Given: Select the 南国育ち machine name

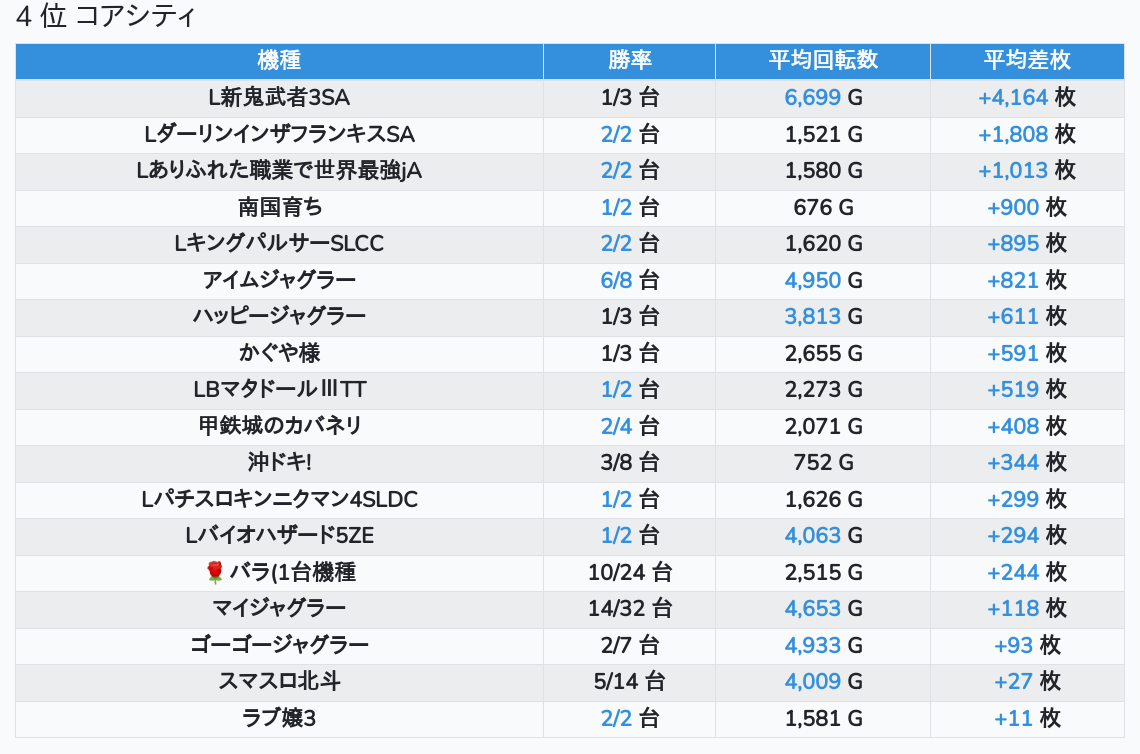Looking at the screenshot, I should click(279, 207).
